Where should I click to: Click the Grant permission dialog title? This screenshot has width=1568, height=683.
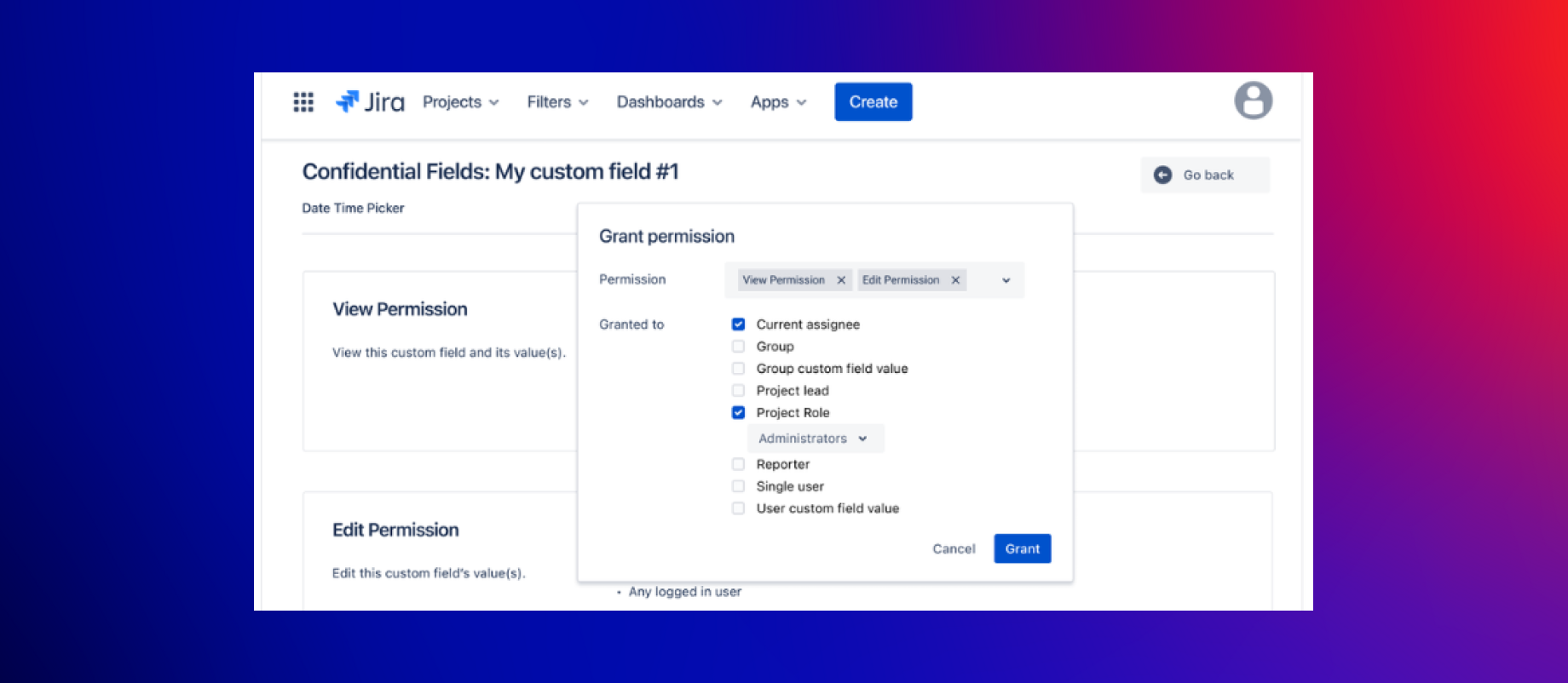(666, 237)
